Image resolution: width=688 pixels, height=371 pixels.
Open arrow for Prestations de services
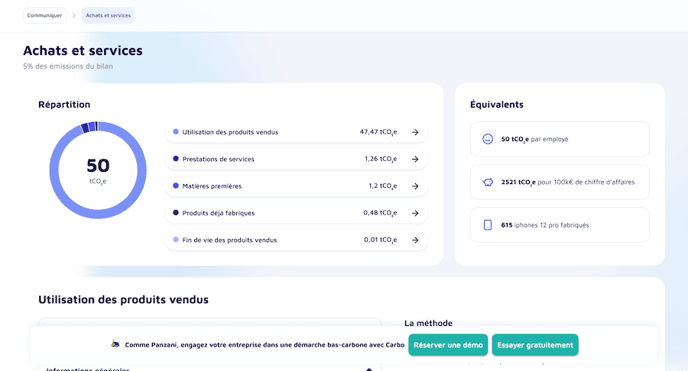click(x=415, y=159)
